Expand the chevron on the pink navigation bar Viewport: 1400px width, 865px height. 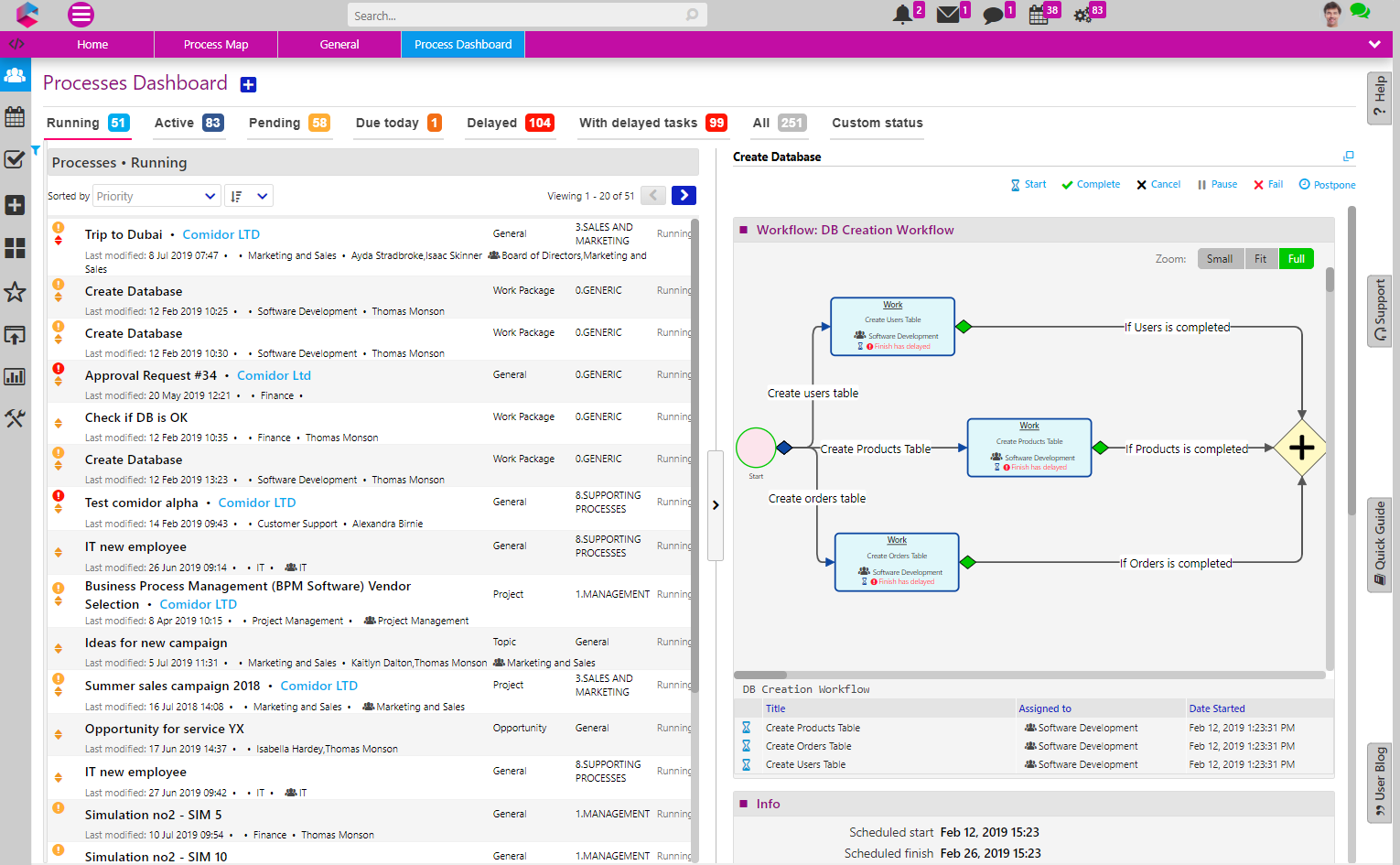1374,42
